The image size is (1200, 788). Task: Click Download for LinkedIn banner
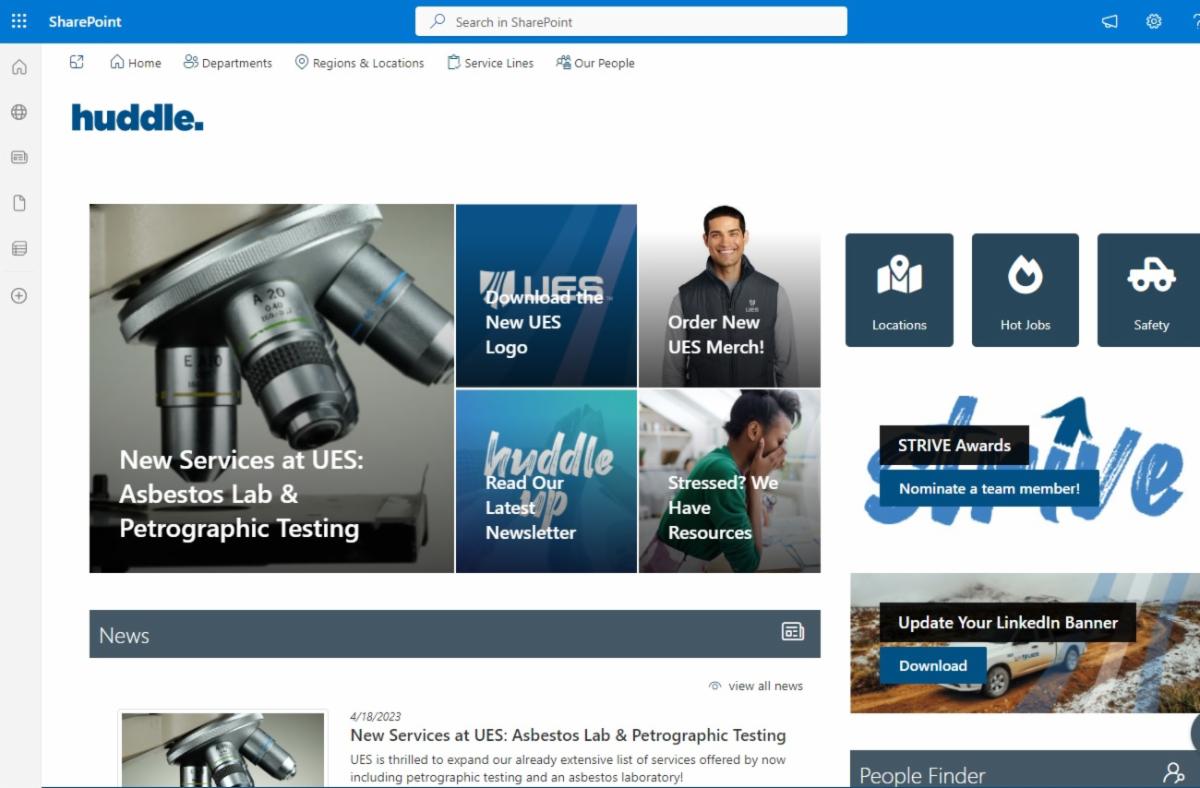(x=932, y=666)
